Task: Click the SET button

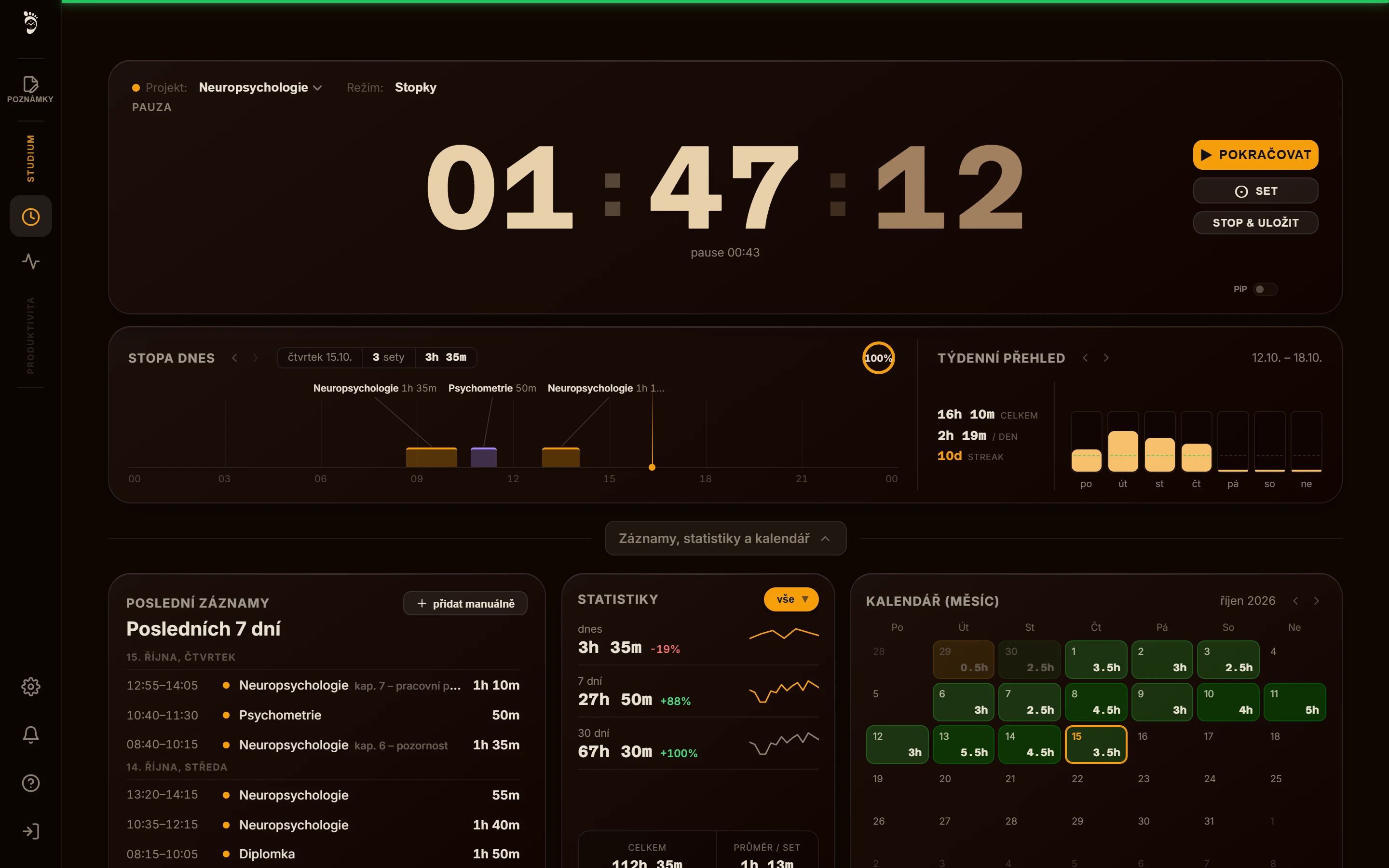Action: pyautogui.click(x=1255, y=190)
